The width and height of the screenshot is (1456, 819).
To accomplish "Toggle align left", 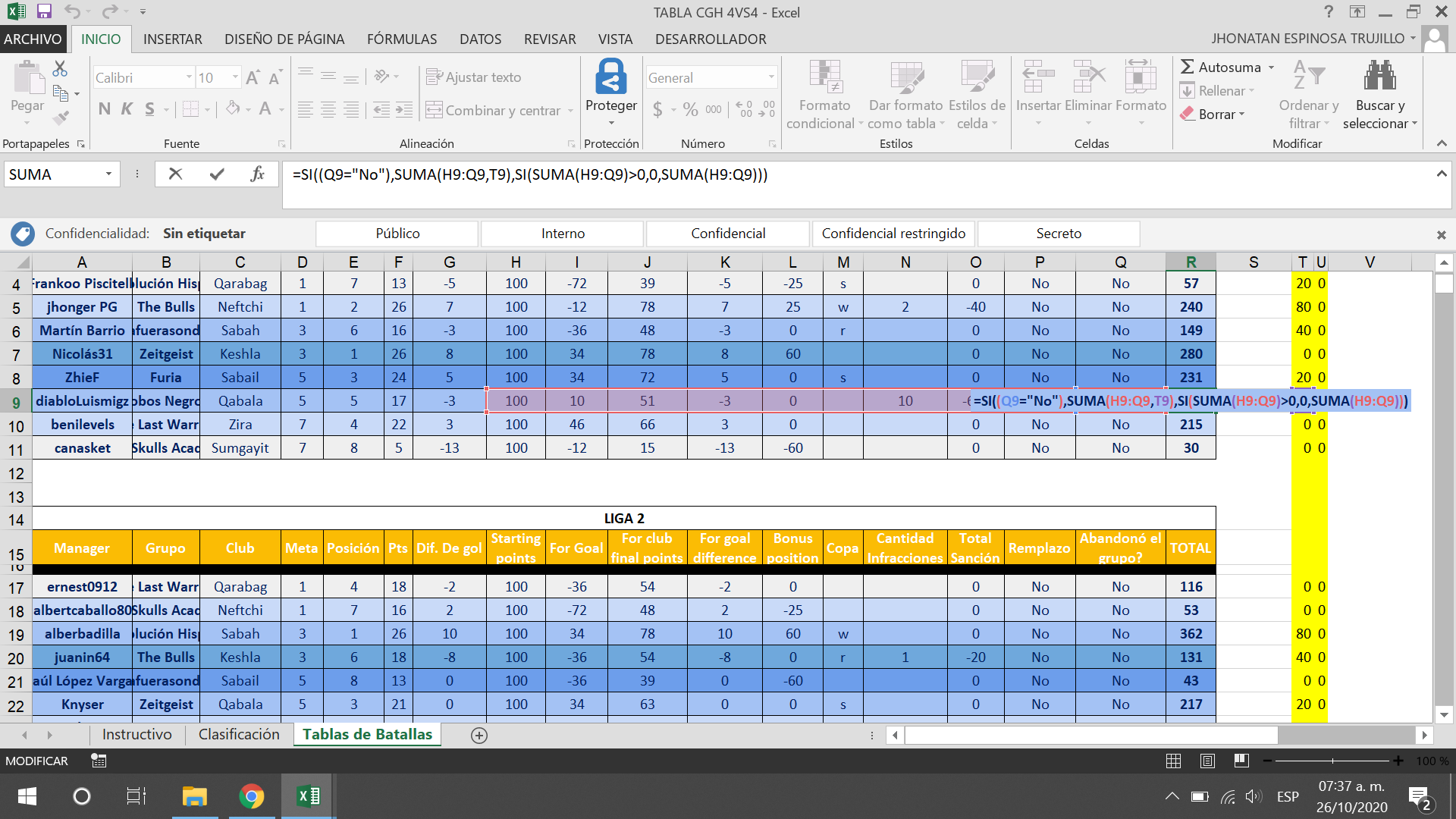I will 306,110.
